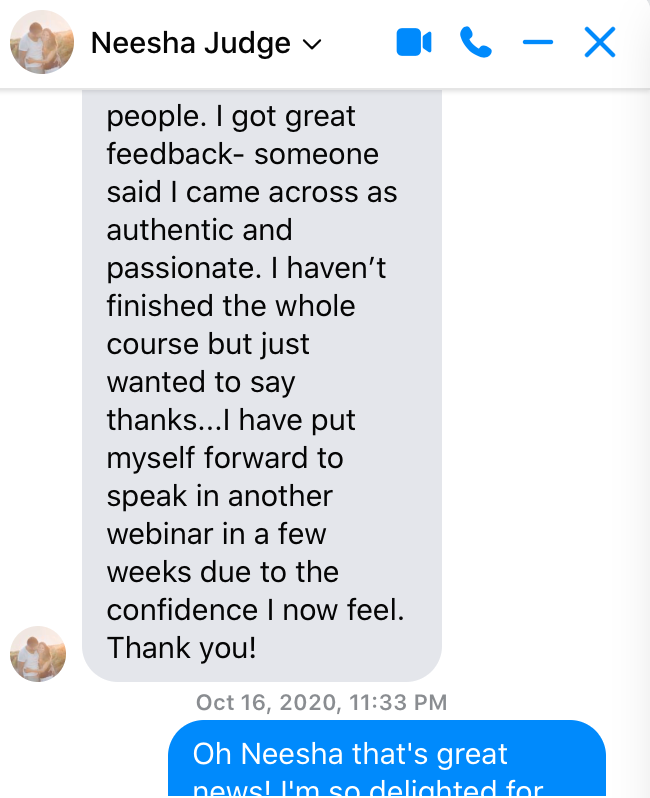Click 'people. I got great' first line

pyautogui.click(x=231, y=116)
